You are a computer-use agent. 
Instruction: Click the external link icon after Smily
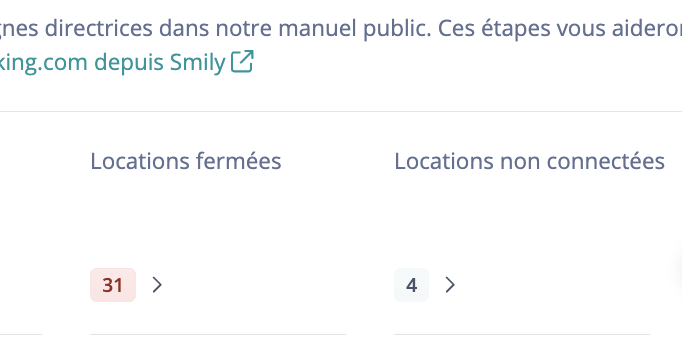pyautogui.click(x=242, y=61)
